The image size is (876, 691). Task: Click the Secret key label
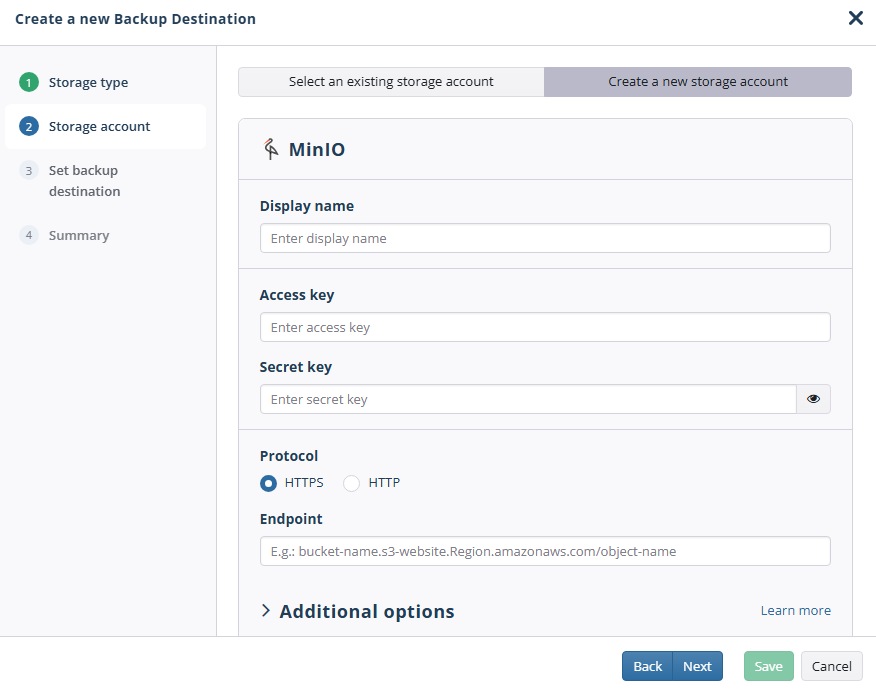tap(296, 367)
